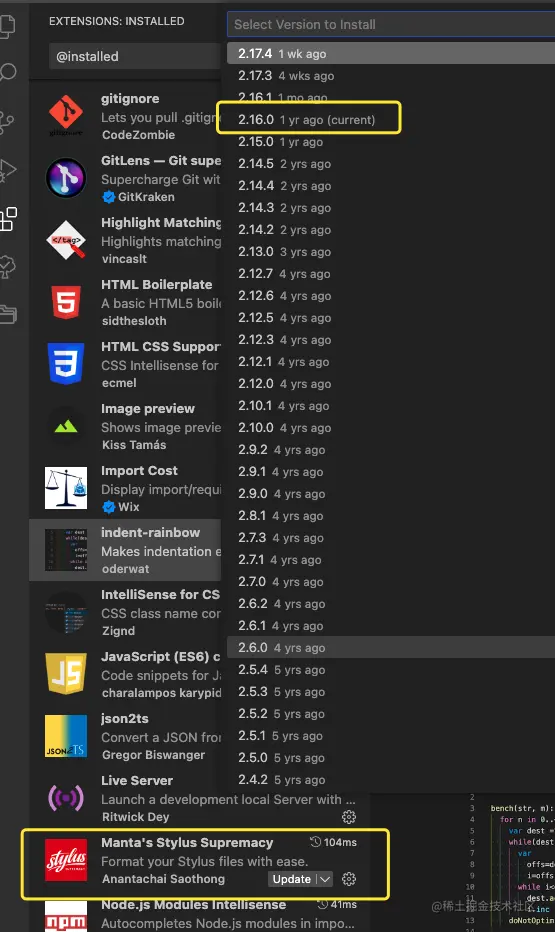Choose version 2.14.5 to install
This screenshot has width=555, height=932.
pyautogui.click(x=391, y=163)
